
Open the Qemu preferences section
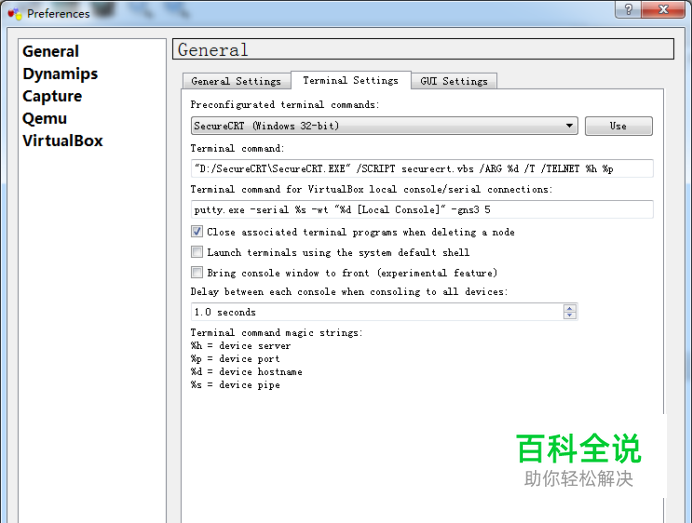click(x=45, y=118)
